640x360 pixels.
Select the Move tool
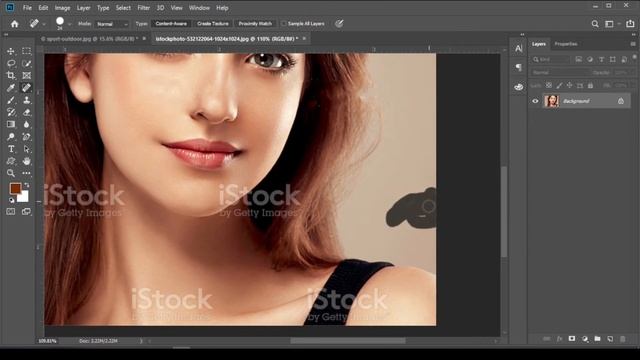pyautogui.click(x=11, y=51)
